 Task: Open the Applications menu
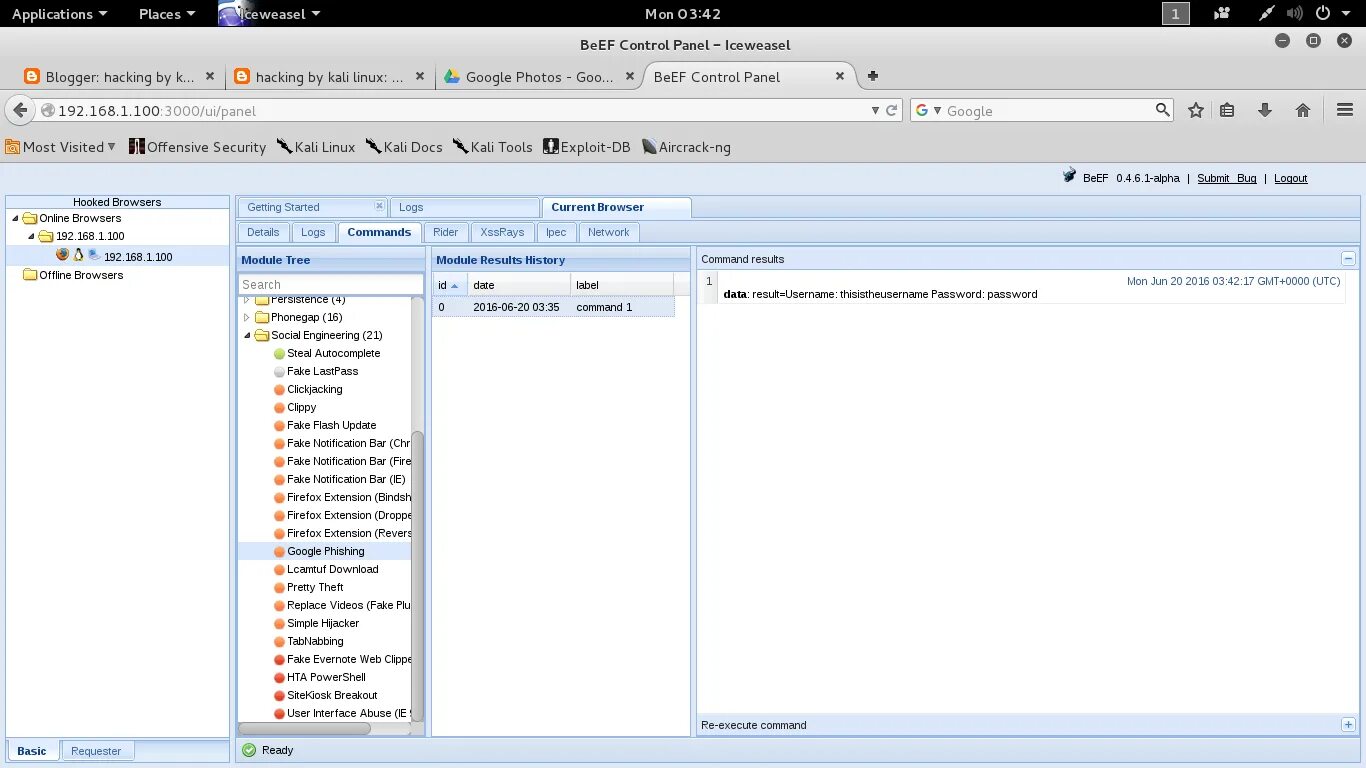tap(59, 14)
